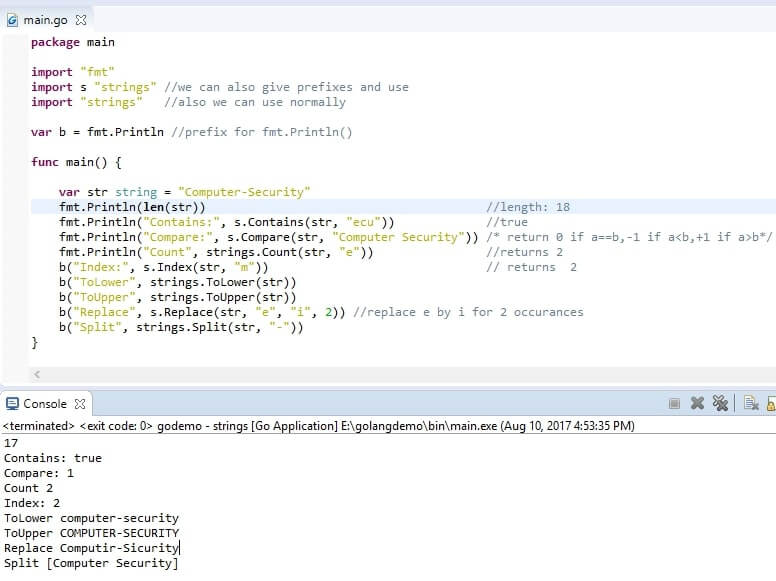The width and height of the screenshot is (776, 581).
Task: Click the strings.ToLower(str) line
Action: (177, 282)
